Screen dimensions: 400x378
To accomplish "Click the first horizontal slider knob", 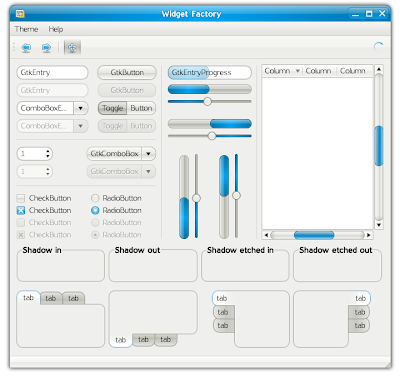I will (x=207, y=102).
